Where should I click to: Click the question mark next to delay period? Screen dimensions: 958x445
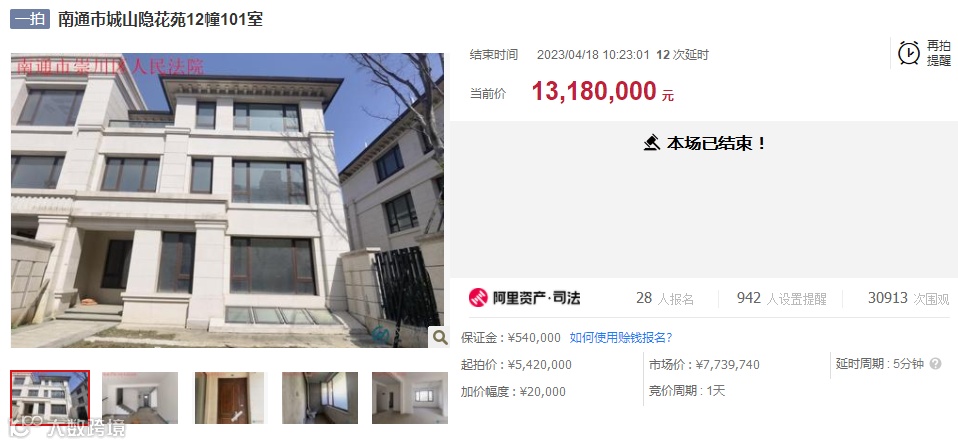pos(935,364)
